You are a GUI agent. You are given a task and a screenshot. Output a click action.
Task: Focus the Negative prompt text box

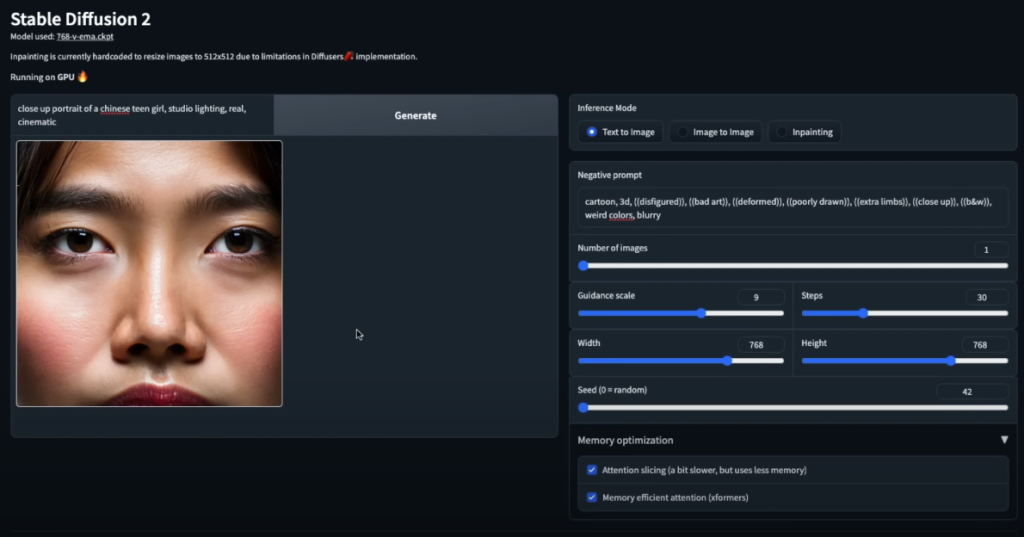point(792,208)
